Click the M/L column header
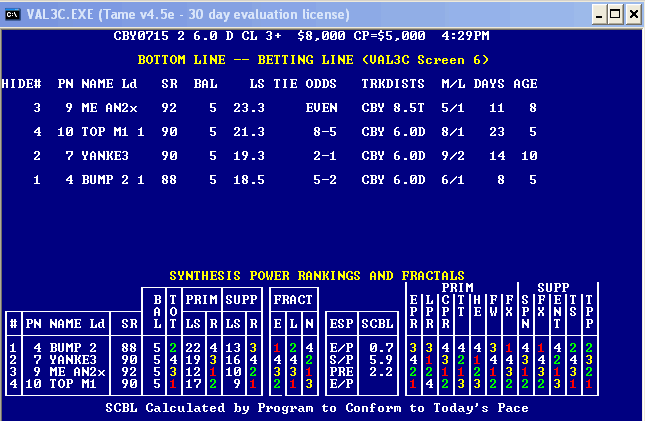 pyautogui.click(x=453, y=84)
